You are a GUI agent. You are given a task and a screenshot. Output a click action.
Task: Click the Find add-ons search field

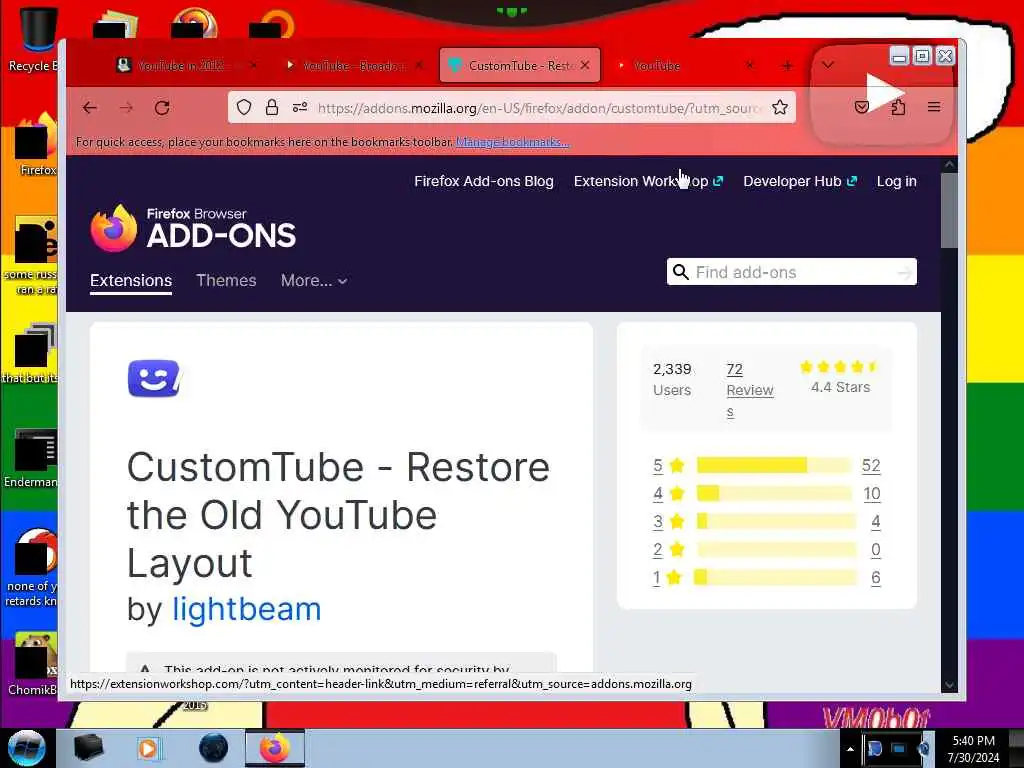tap(792, 272)
